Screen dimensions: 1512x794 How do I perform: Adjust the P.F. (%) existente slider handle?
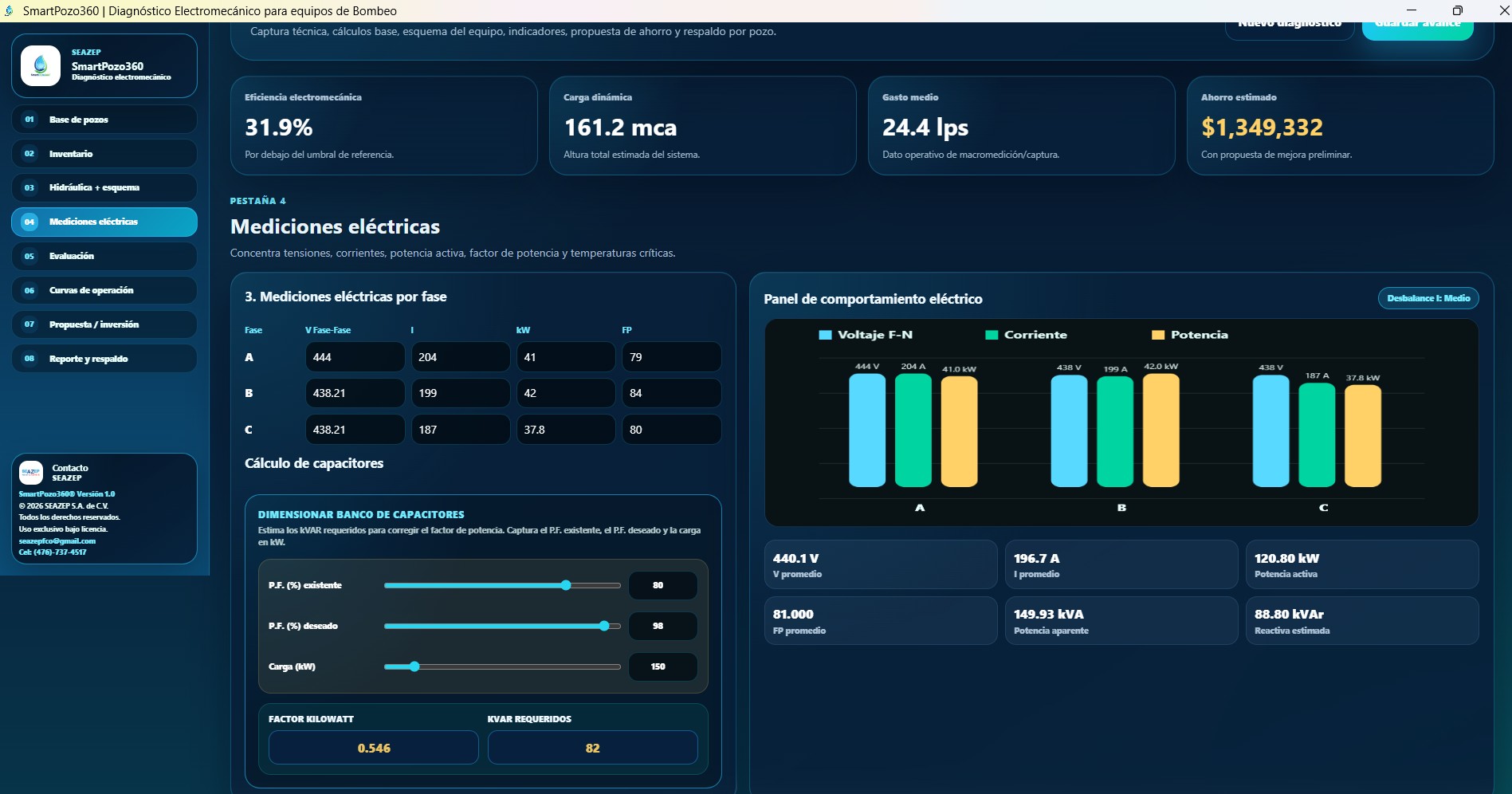(566, 585)
